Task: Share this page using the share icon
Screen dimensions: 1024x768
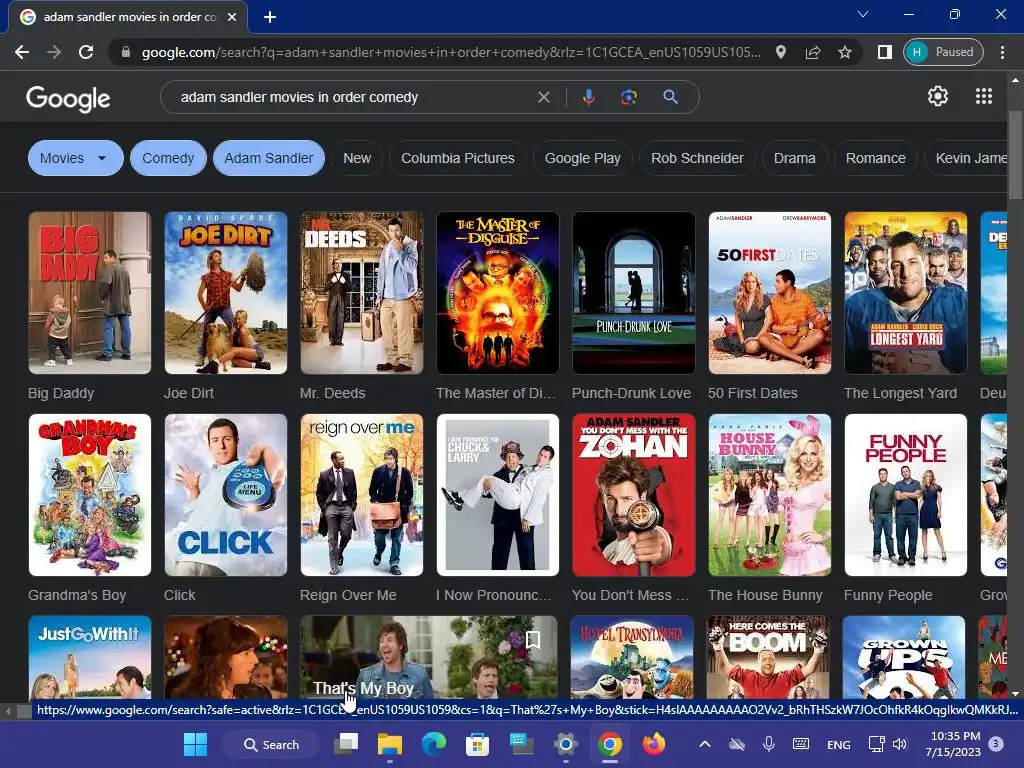Action: click(x=813, y=52)
